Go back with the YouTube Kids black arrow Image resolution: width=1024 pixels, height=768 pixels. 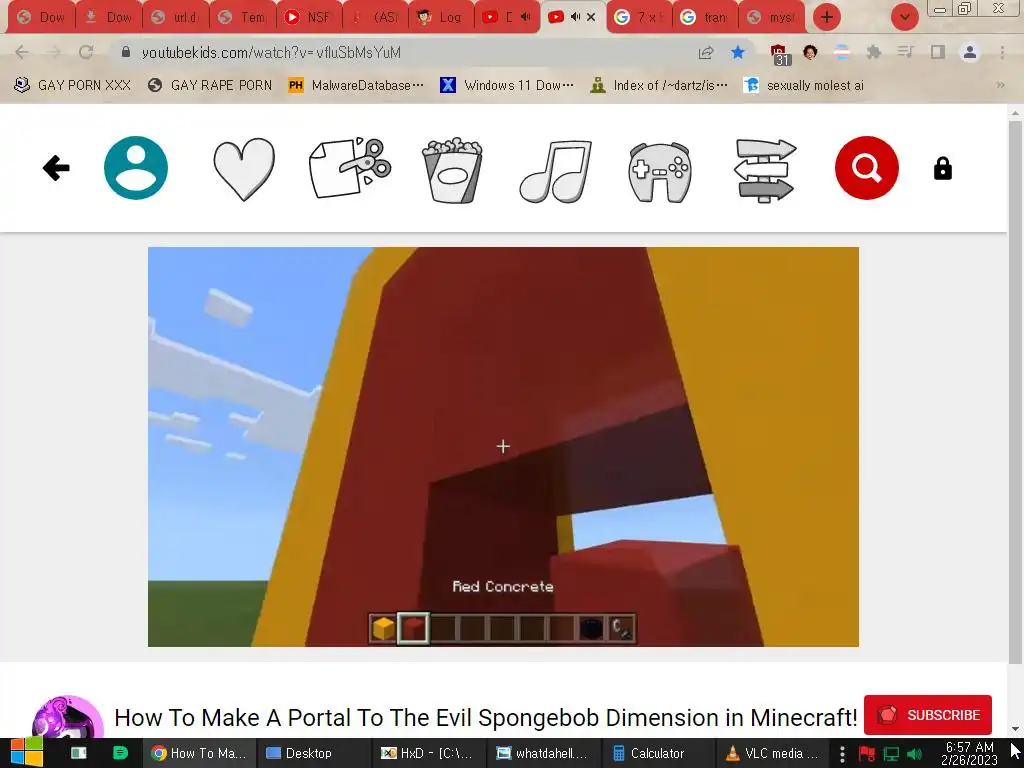point(56,168)
